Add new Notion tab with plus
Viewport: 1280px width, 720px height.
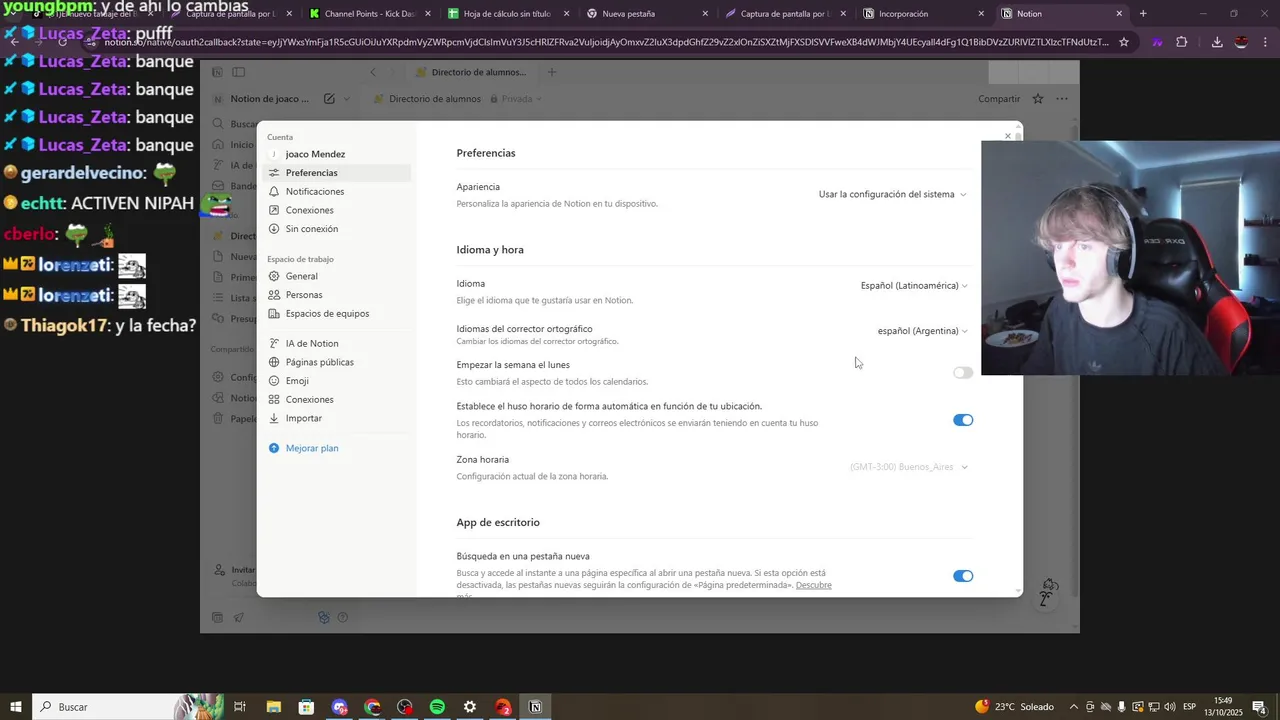pyautogui.click(x=551, y=72)
